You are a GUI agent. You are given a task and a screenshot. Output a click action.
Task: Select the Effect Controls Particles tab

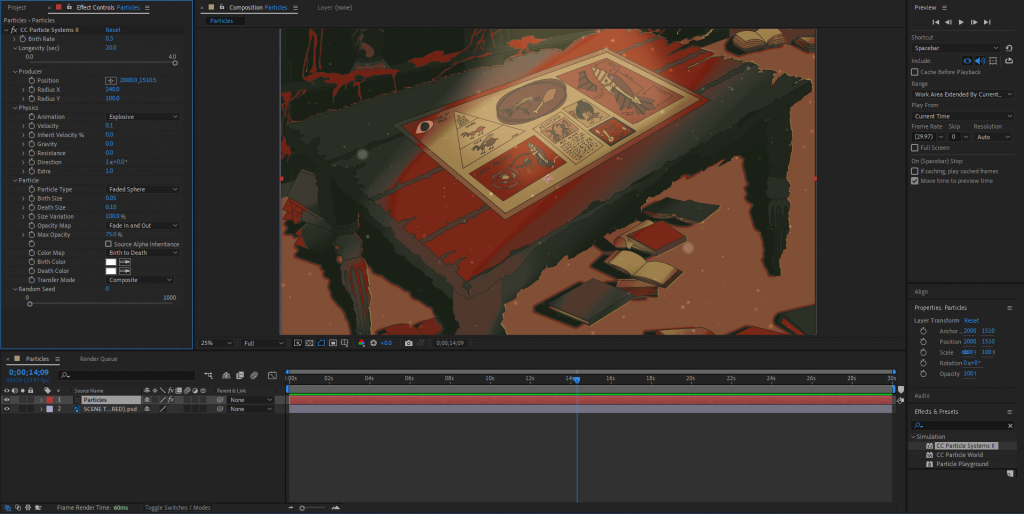pos(108,8)
